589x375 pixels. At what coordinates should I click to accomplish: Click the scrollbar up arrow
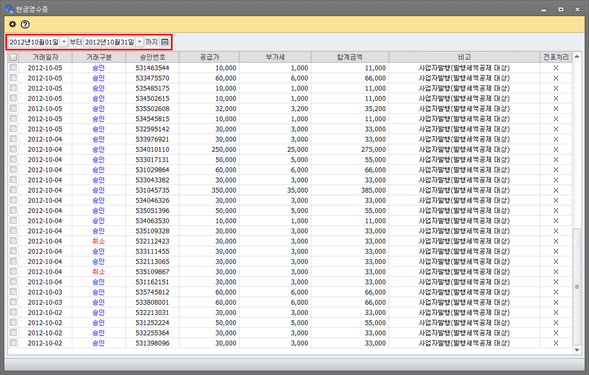577,57
